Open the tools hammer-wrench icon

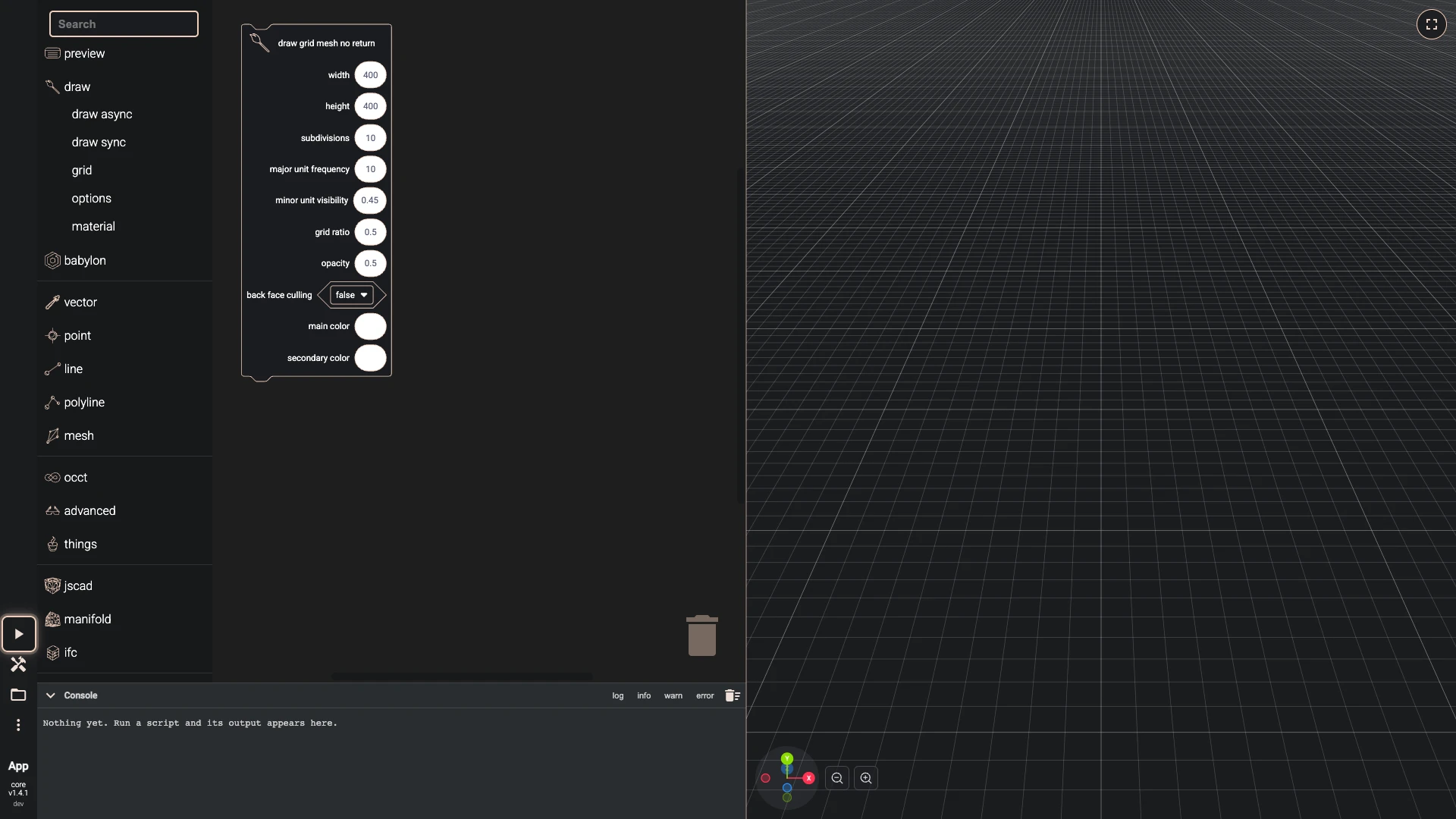tap(18, 664)
